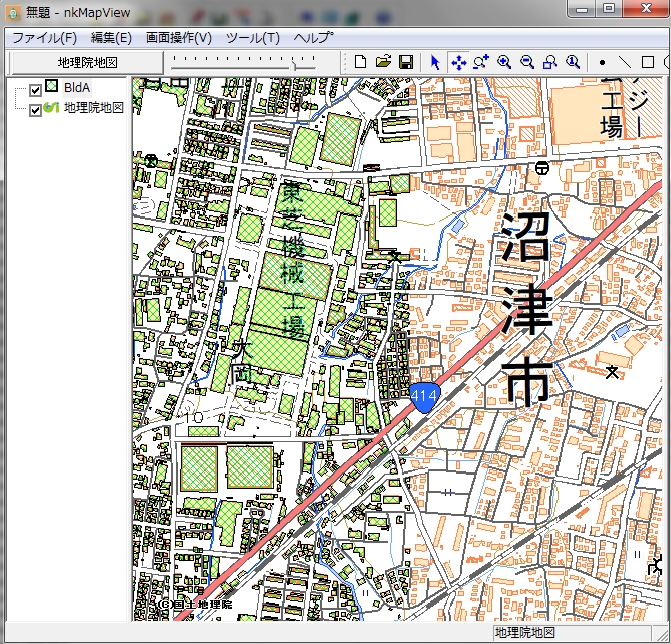Click the New file icon
The width and height of the screenshot is (671, 644).
click(x=361, y=62)
